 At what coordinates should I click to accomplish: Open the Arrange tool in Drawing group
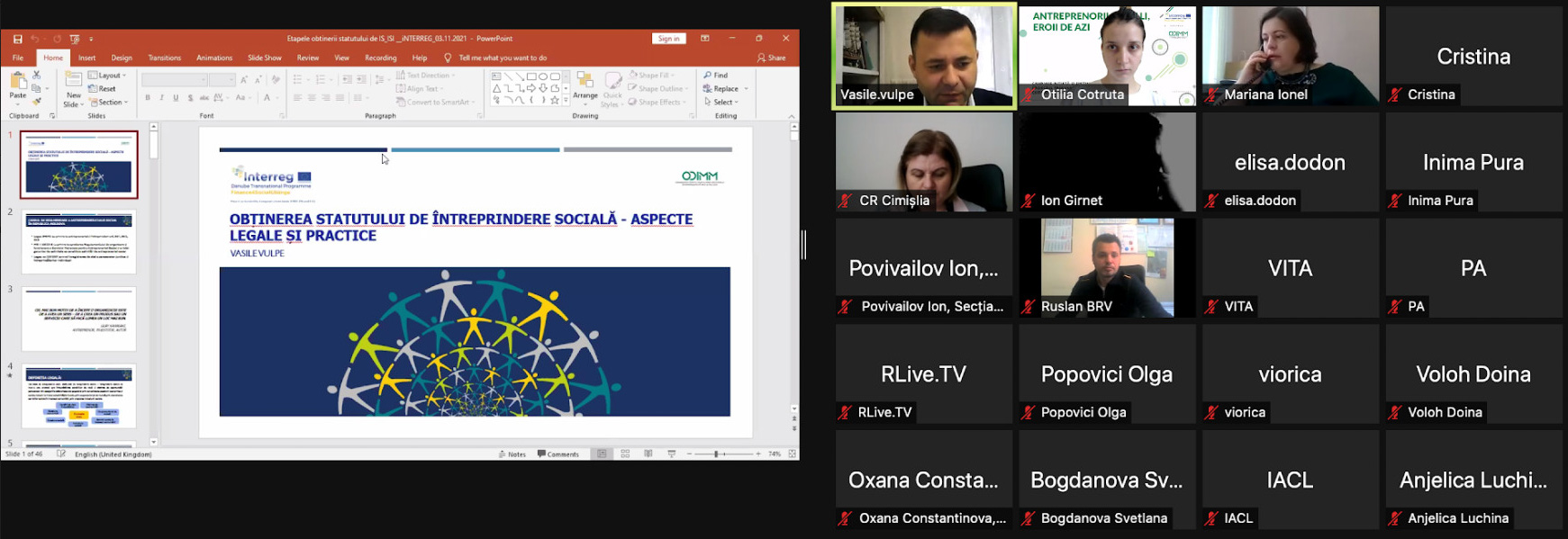coord(585,86)
